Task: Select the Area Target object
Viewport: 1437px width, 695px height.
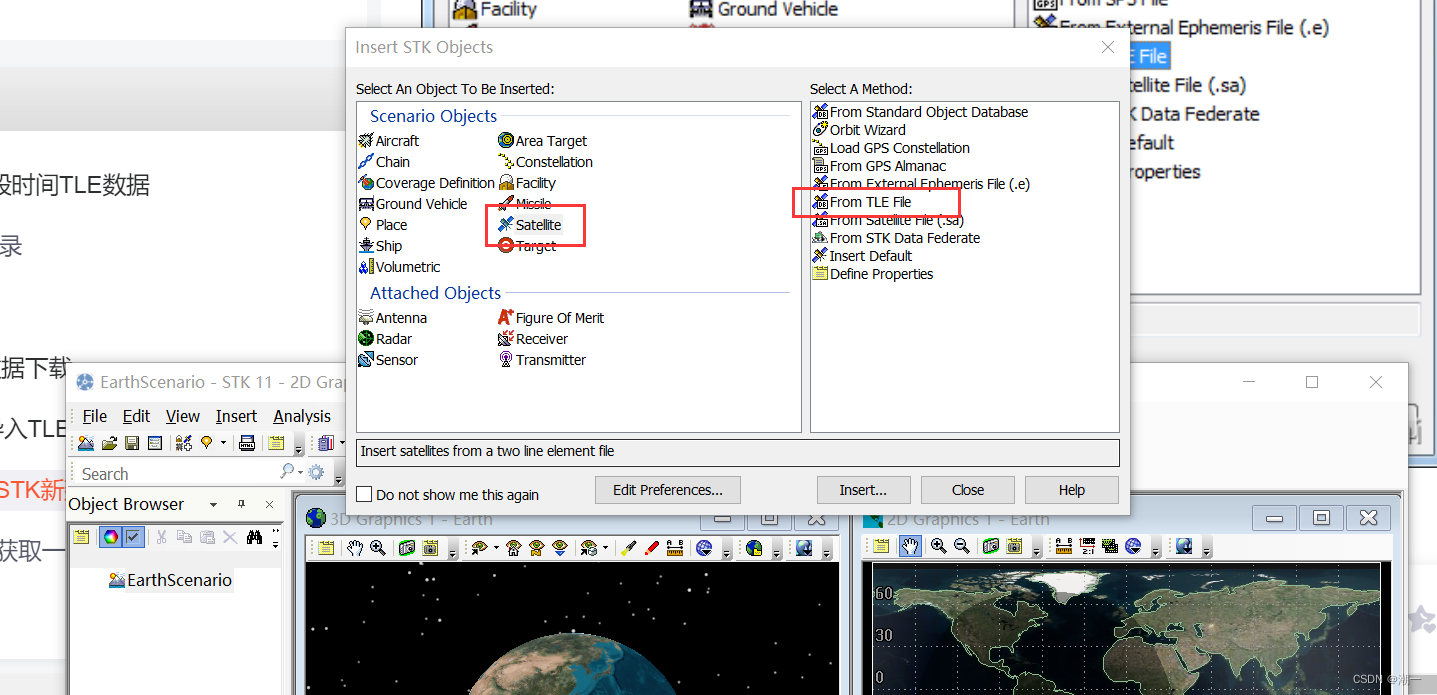Action: [543, 141]
